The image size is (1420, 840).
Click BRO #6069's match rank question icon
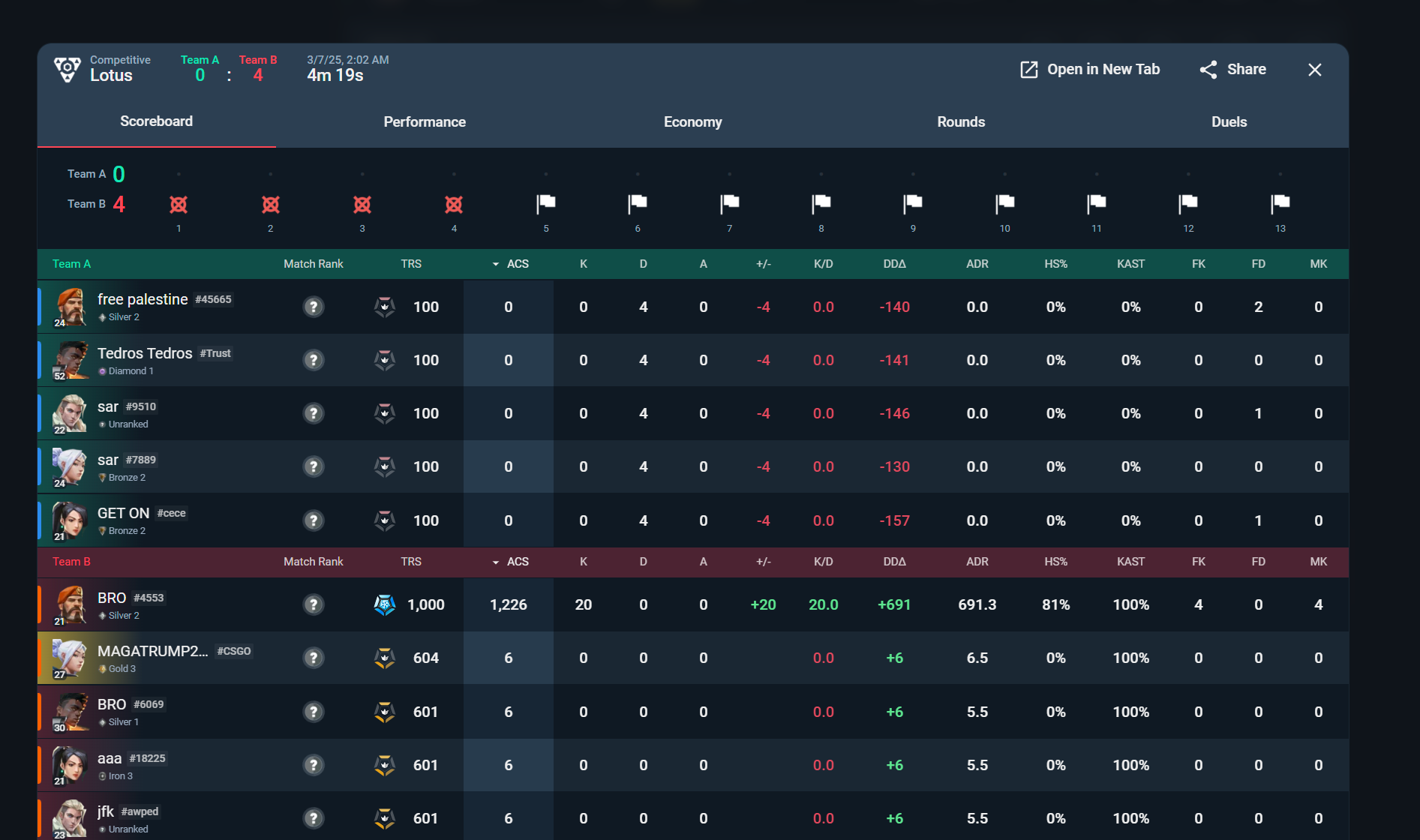point(314,712)
